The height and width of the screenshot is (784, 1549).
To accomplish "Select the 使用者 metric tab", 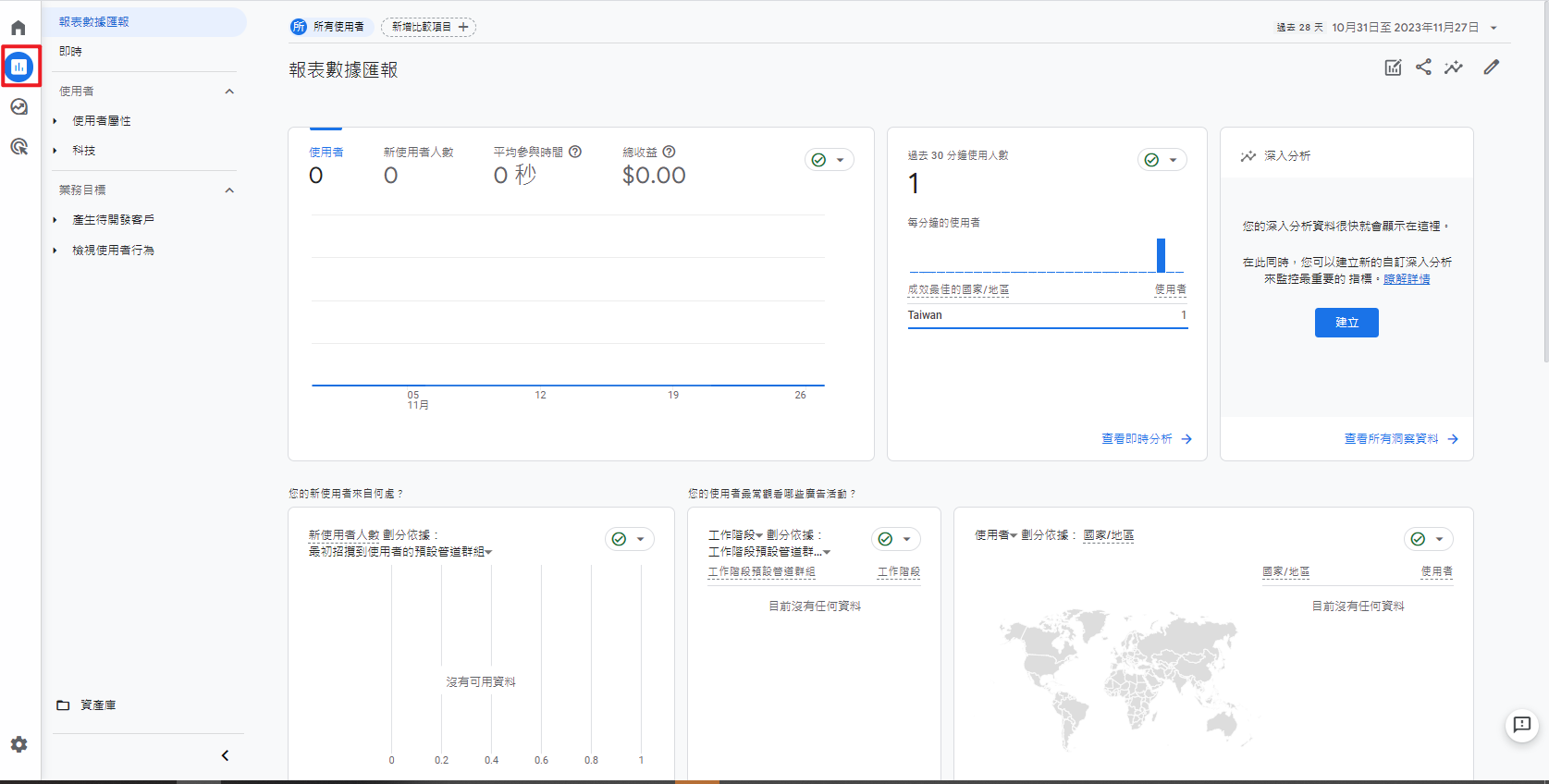I will click(x=326, y=164).
